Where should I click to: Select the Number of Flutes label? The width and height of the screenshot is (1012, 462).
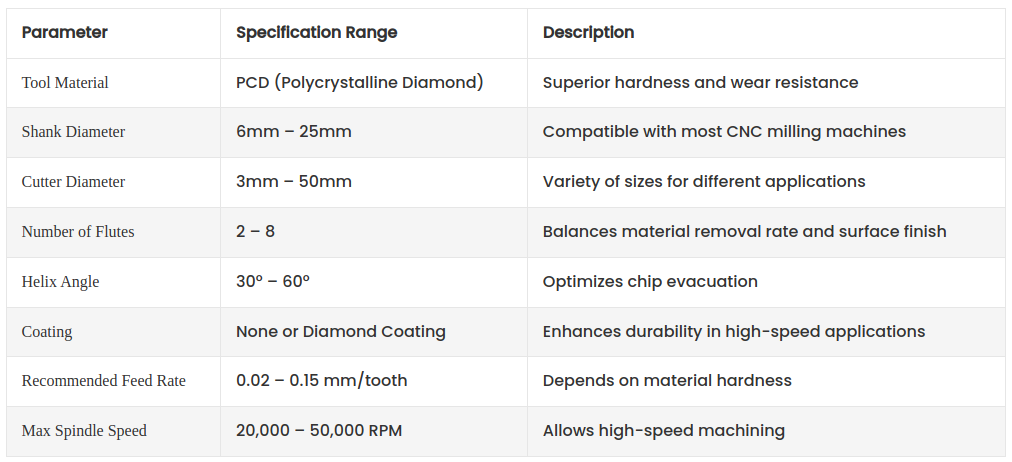[78, 232]
